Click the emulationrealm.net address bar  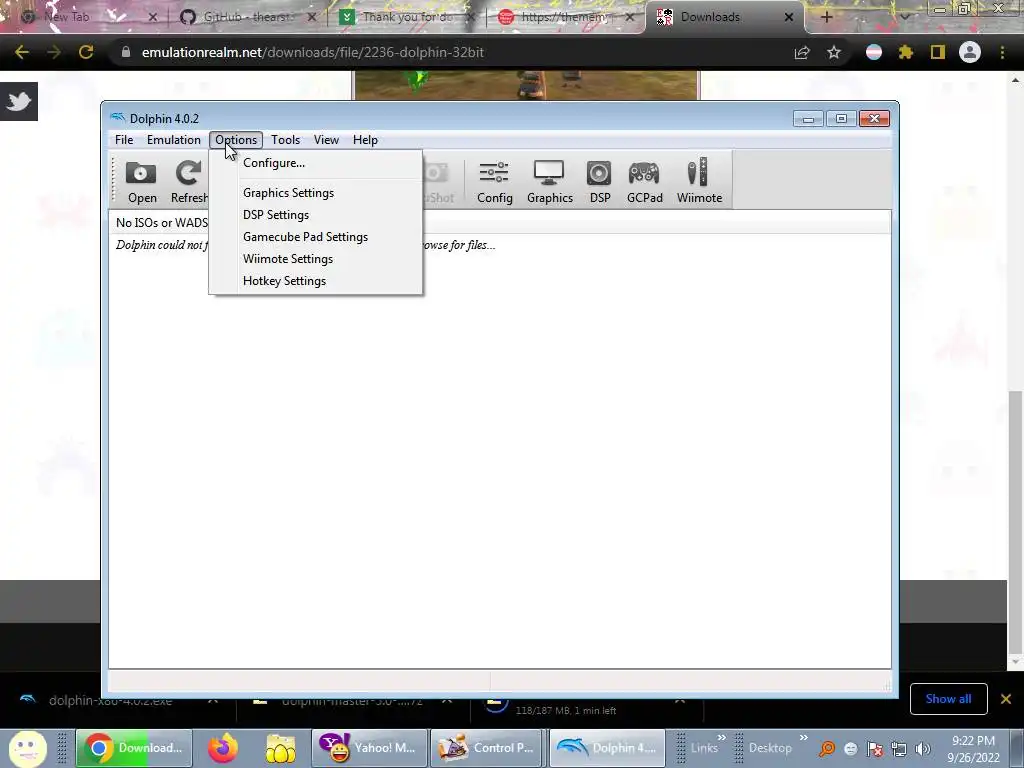pyautogui.click(x=451, y=52)
